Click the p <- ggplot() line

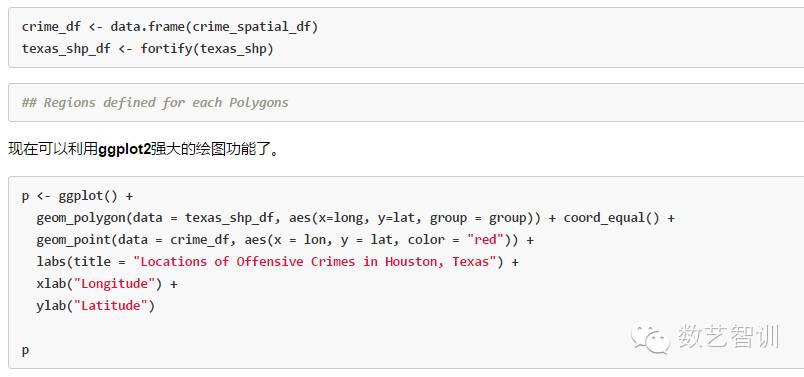pyautogui.click(x=77, y=196)
